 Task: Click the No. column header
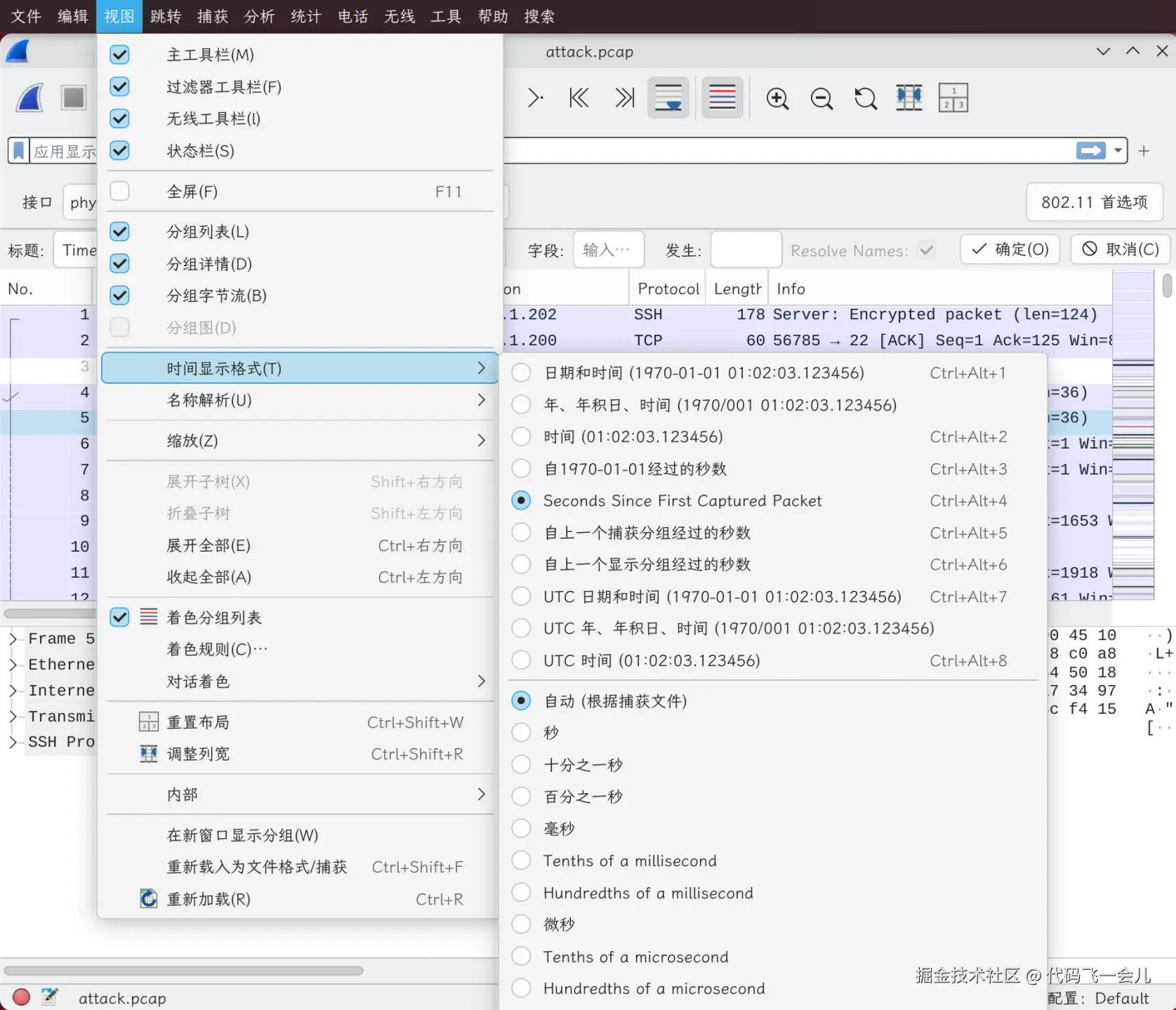pyautogui.click(x=46, y=289)
